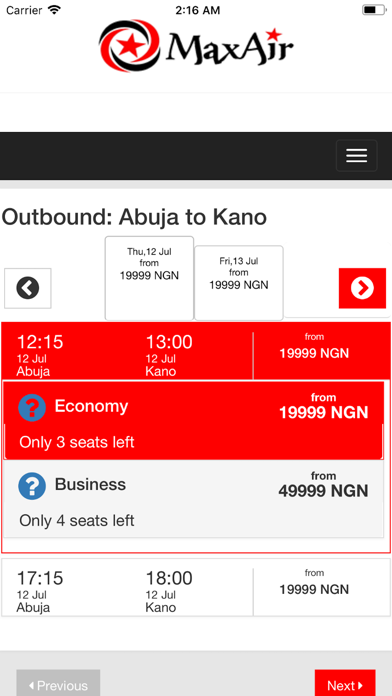The height and width of the screenshot is (696, 392).
Task: Collapse the 12:15 Abuja flight row
Action: coord(196,351)
